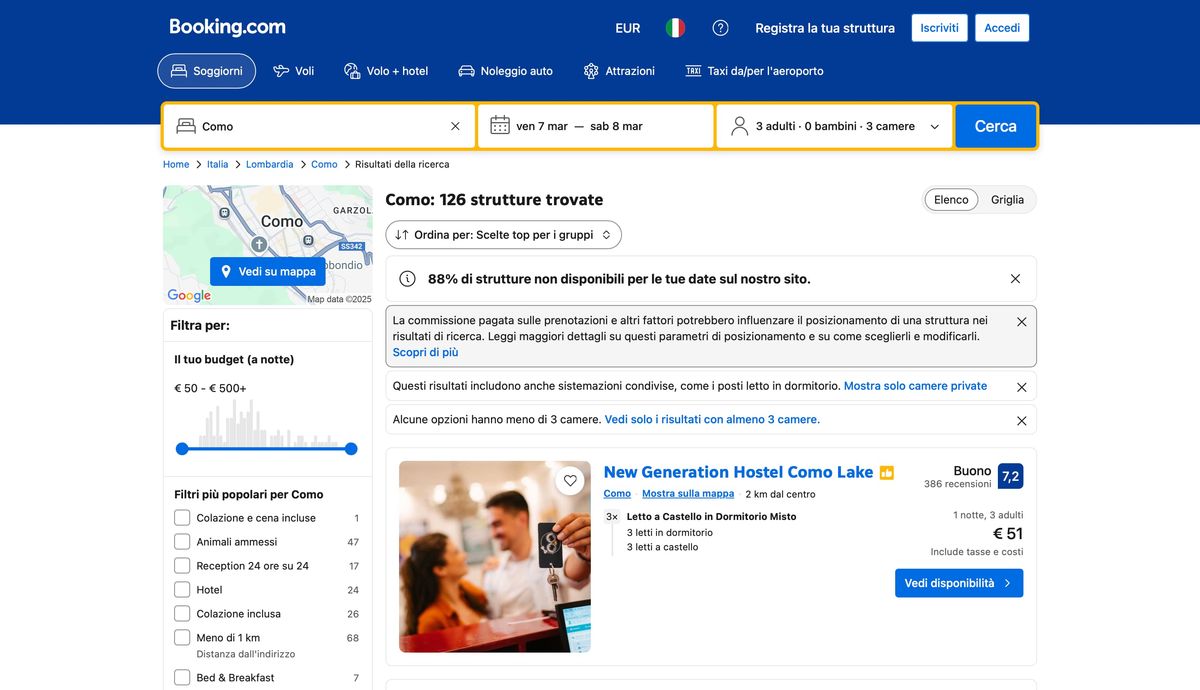Clear the Como destination with the X

455,126
